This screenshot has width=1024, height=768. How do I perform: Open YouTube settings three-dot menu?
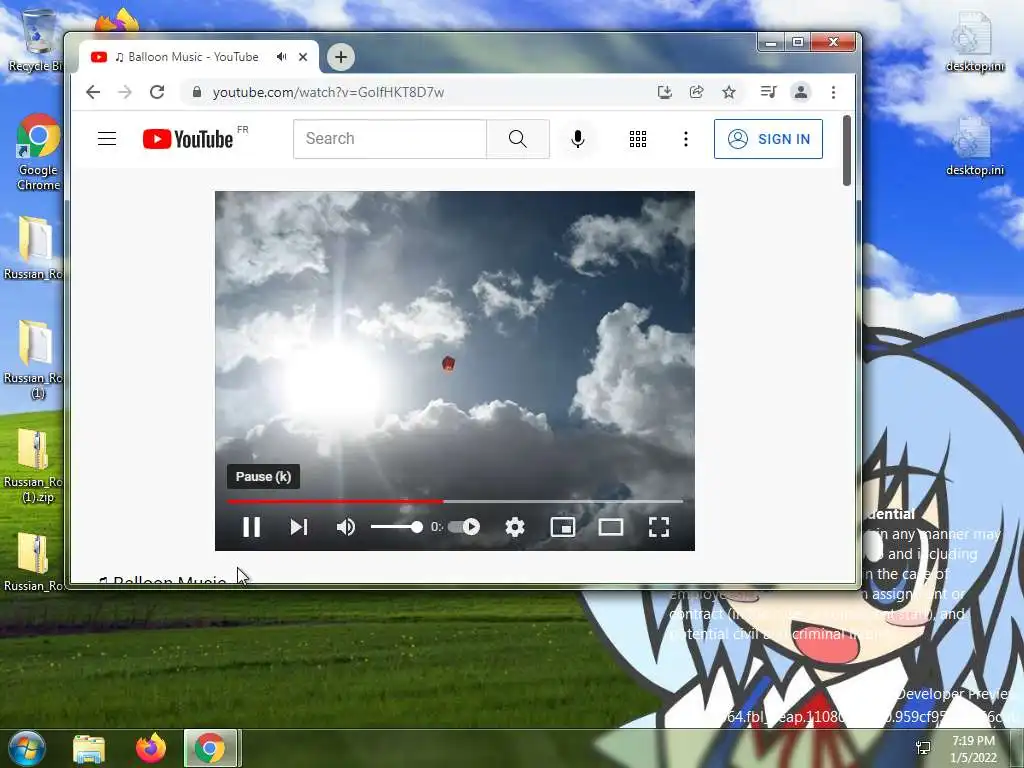pyautogui.click(x=686, y=138)
